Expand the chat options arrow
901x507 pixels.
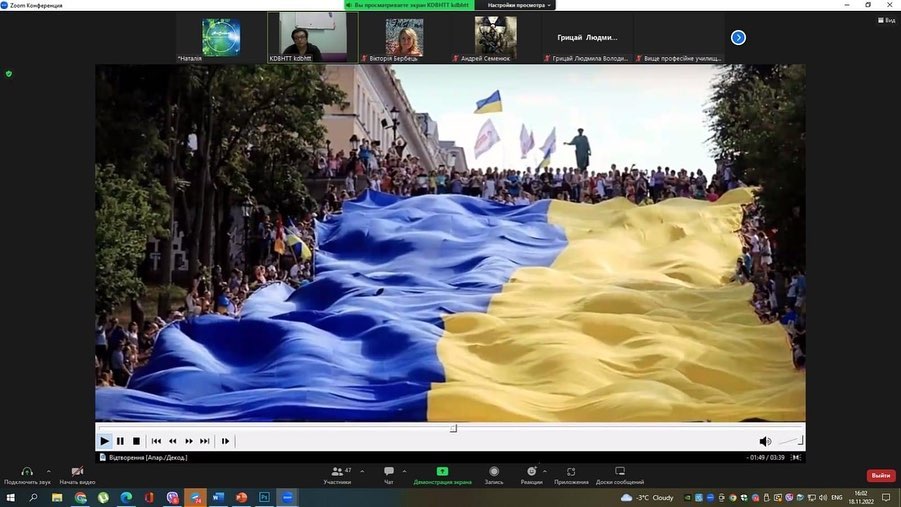(404, 471)
